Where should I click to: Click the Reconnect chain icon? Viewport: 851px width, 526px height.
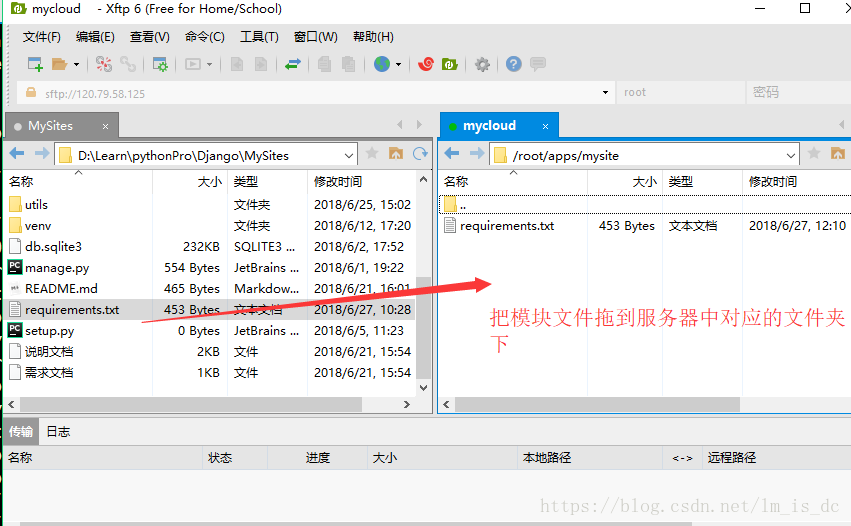pyautogui.click(x=128, y=64)
